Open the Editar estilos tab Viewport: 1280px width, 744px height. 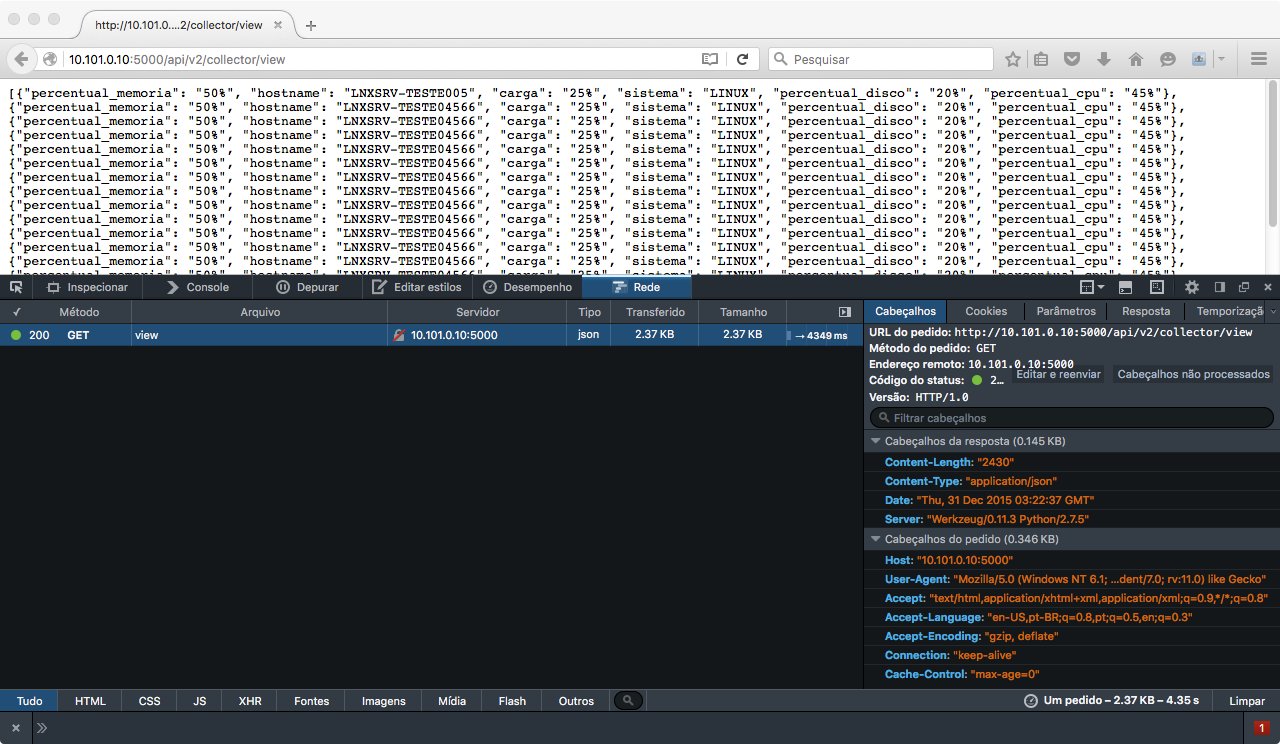(x=416, y=287)
